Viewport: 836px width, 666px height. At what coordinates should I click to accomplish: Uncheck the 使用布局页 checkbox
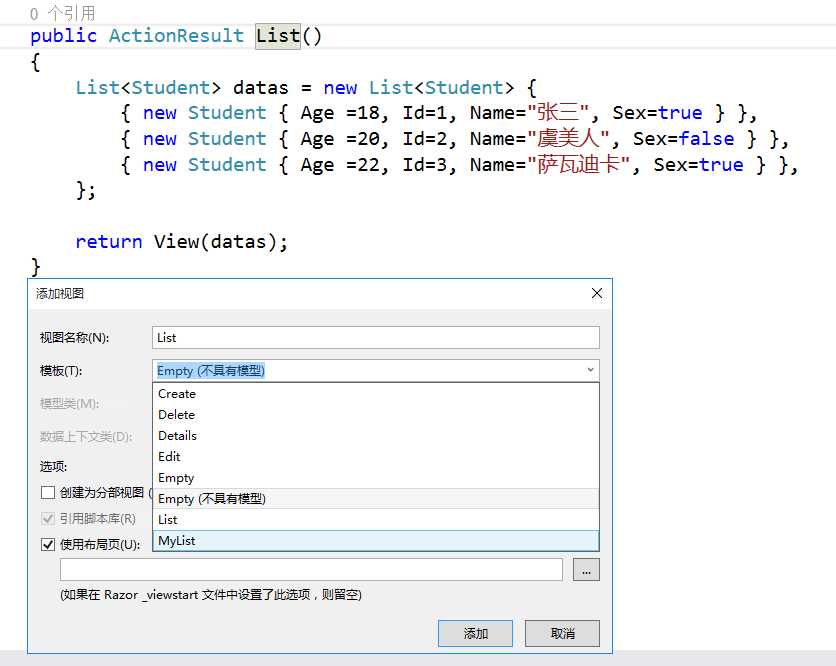48,544
